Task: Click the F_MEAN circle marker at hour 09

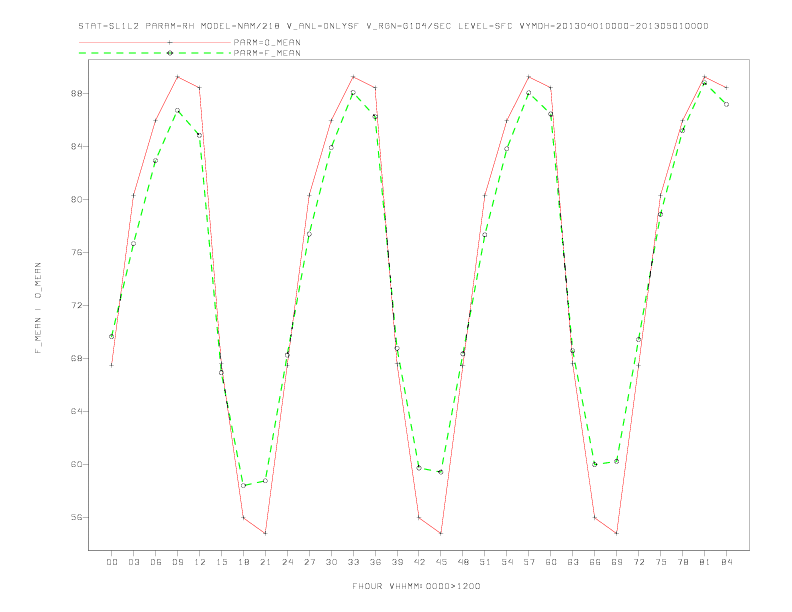Action: 177,110
